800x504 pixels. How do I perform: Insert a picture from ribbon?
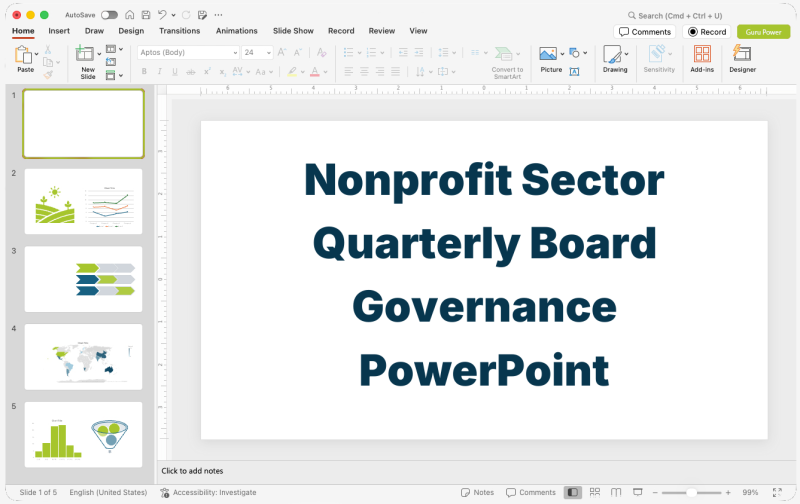point(548,54)
